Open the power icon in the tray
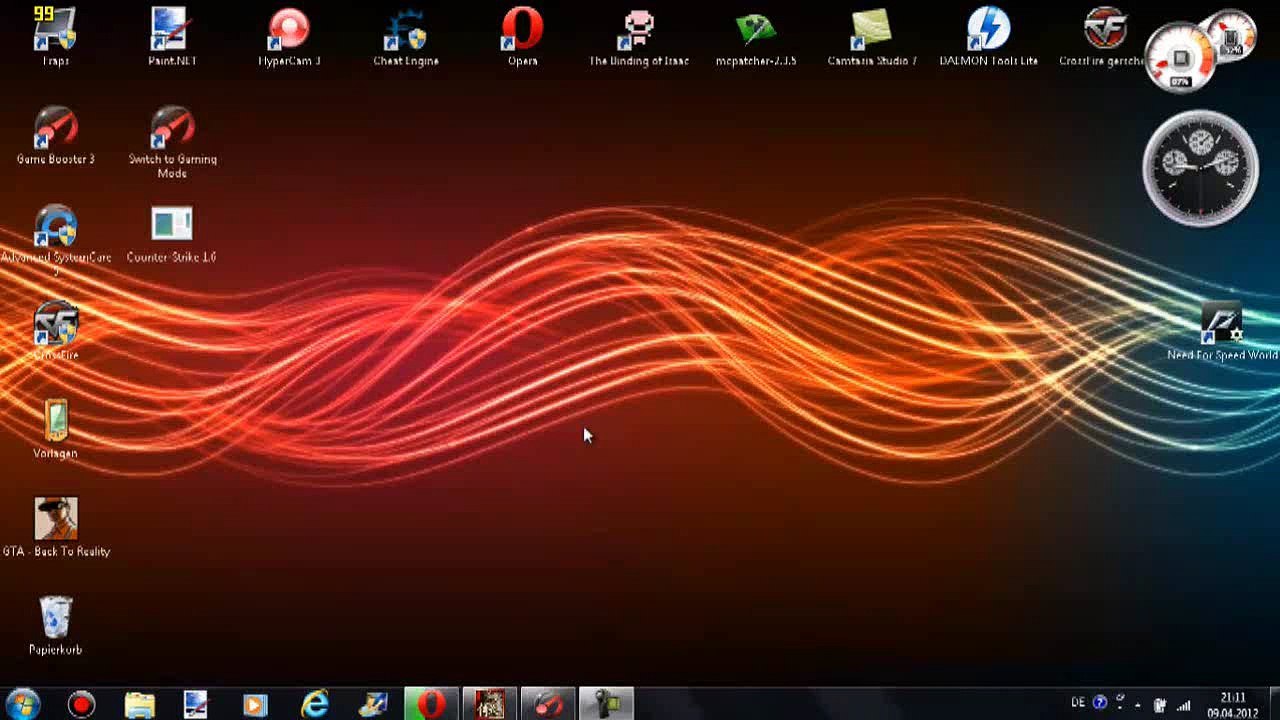This screenshot has width=1280, height=720. coord(1160,705)
